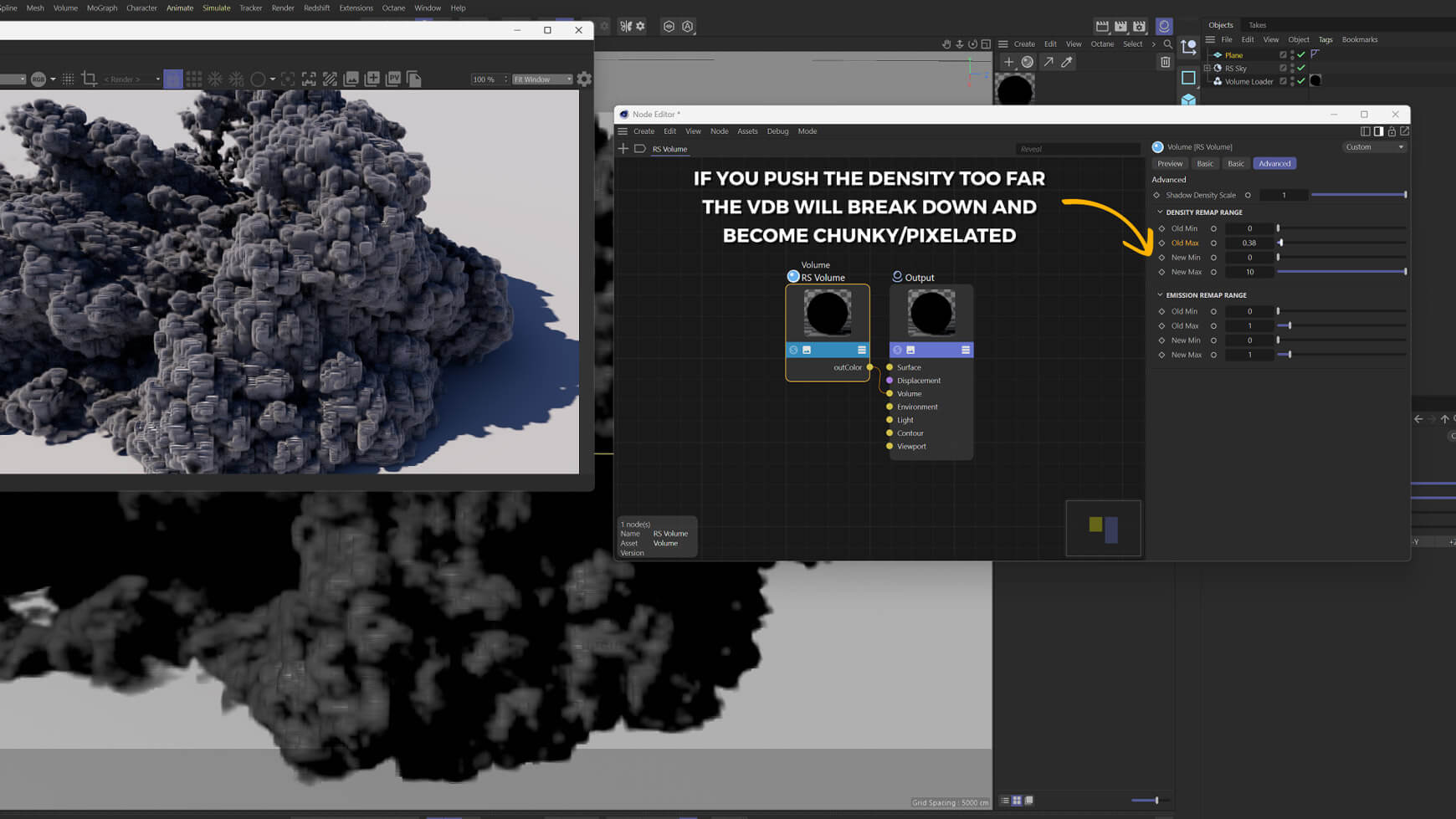Click the cube primitive icon
Screen dimensions: 1456x819
click(1189, 100)
